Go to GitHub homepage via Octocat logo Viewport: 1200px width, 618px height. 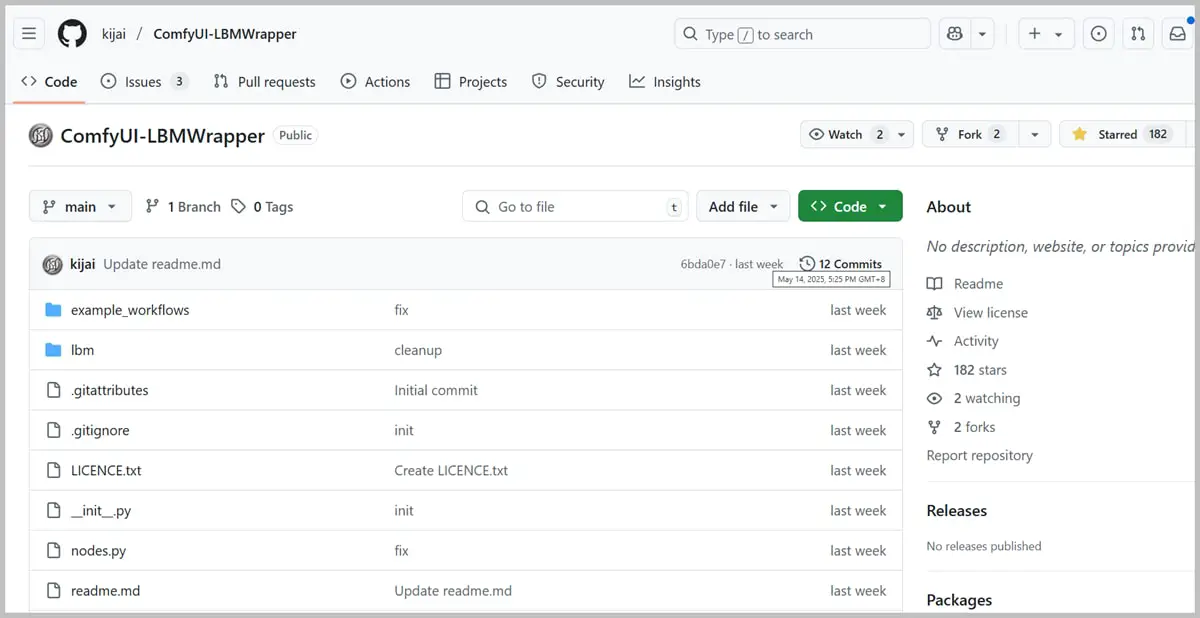point(72,34)
